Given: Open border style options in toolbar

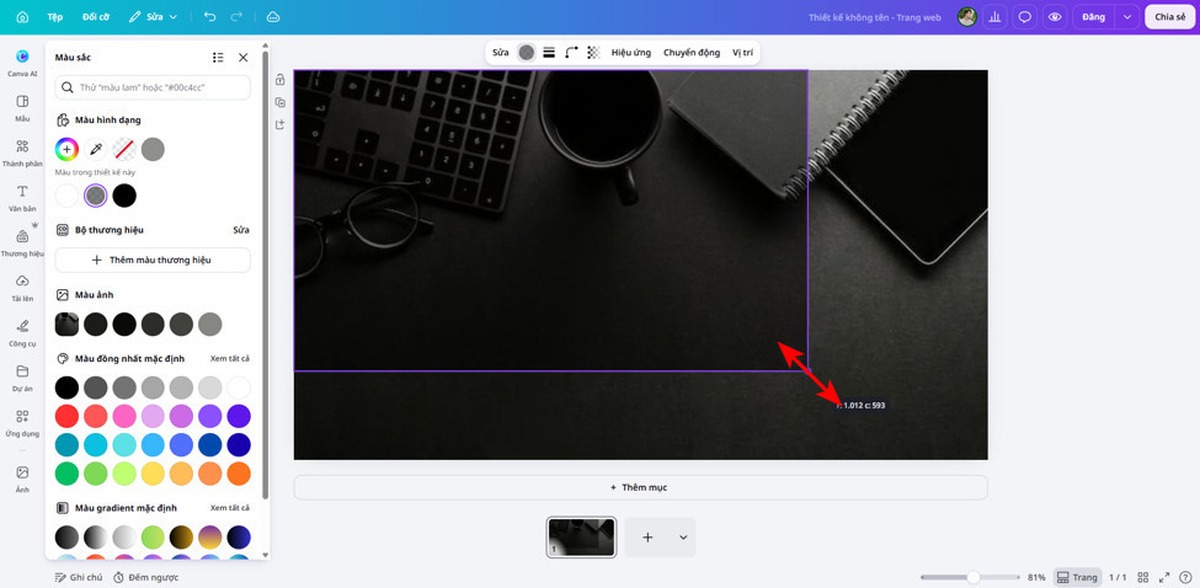Looking at the screenshot, I should [549, 52].
